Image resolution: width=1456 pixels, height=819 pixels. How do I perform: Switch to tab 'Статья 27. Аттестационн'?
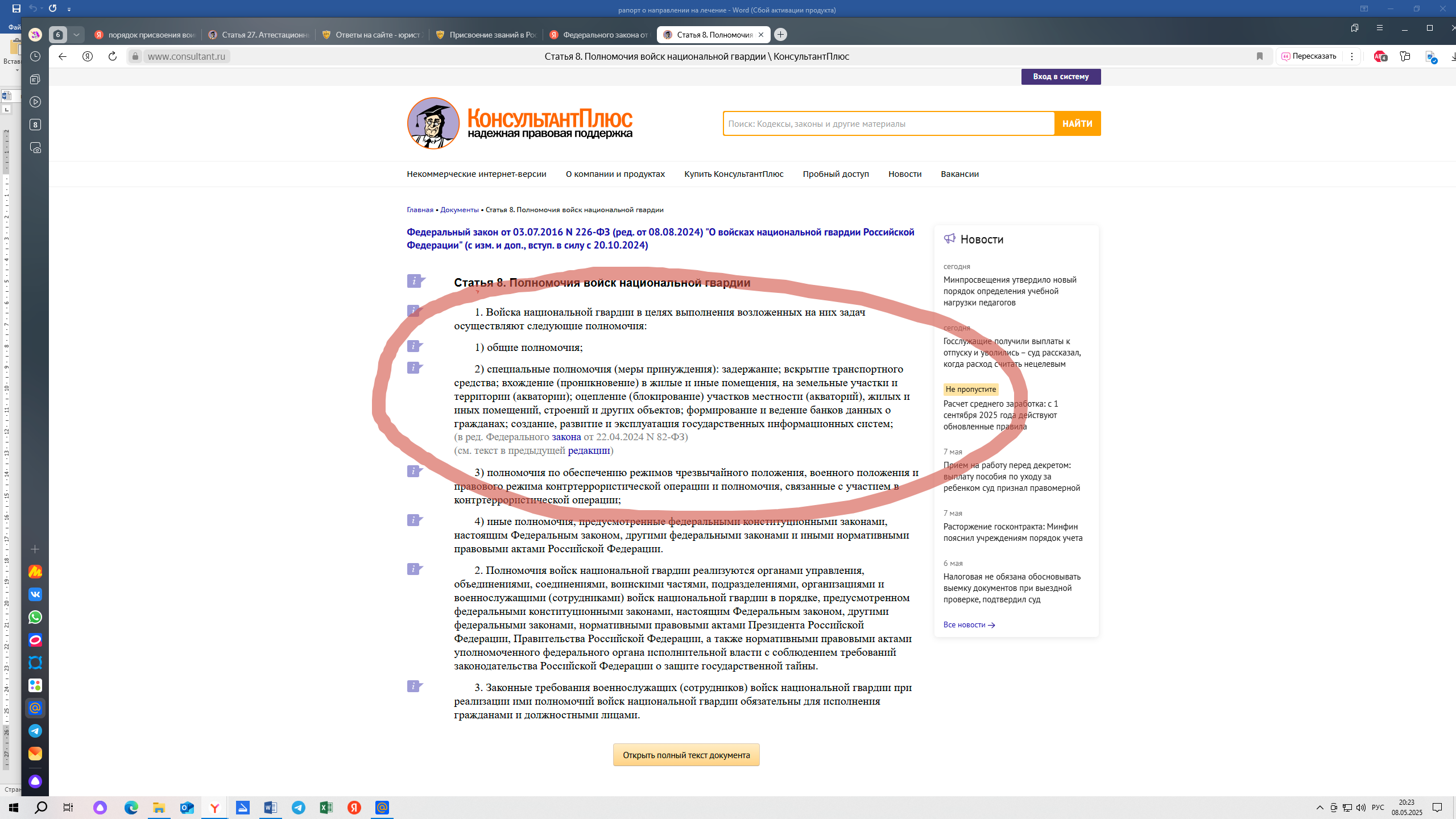point(259,35)
